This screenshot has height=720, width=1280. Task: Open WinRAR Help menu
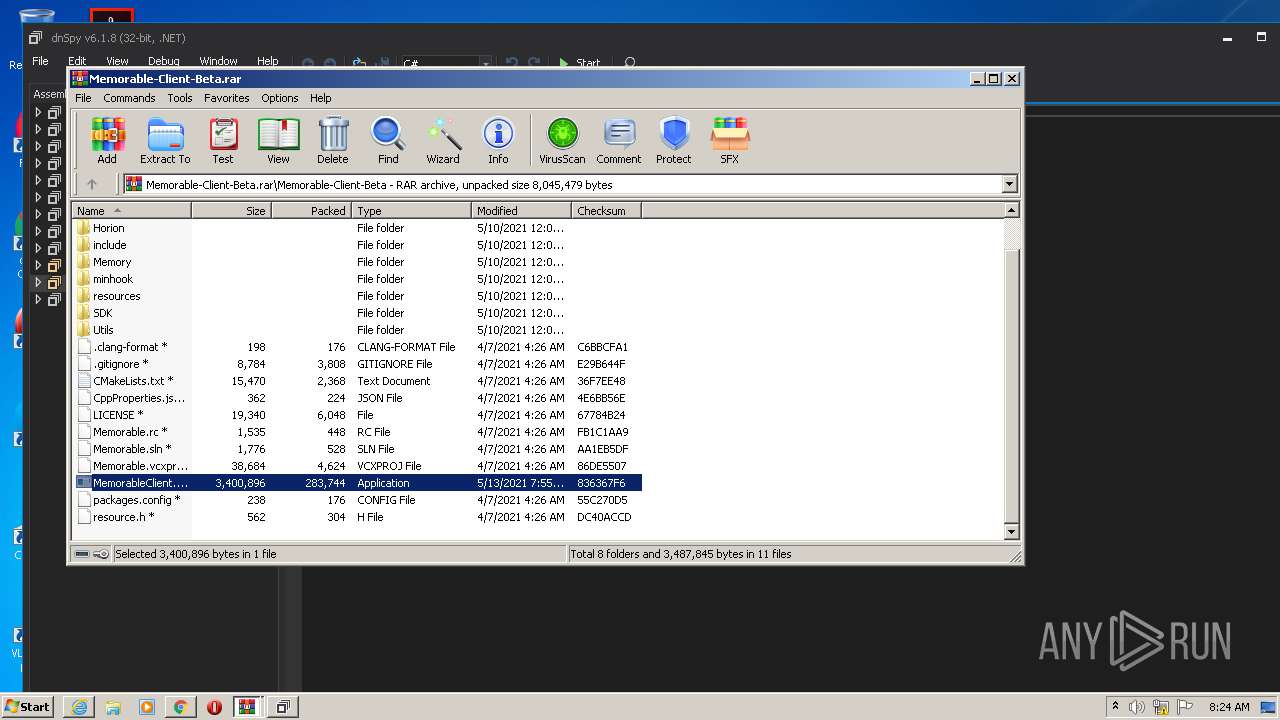[x=320, y=98]
